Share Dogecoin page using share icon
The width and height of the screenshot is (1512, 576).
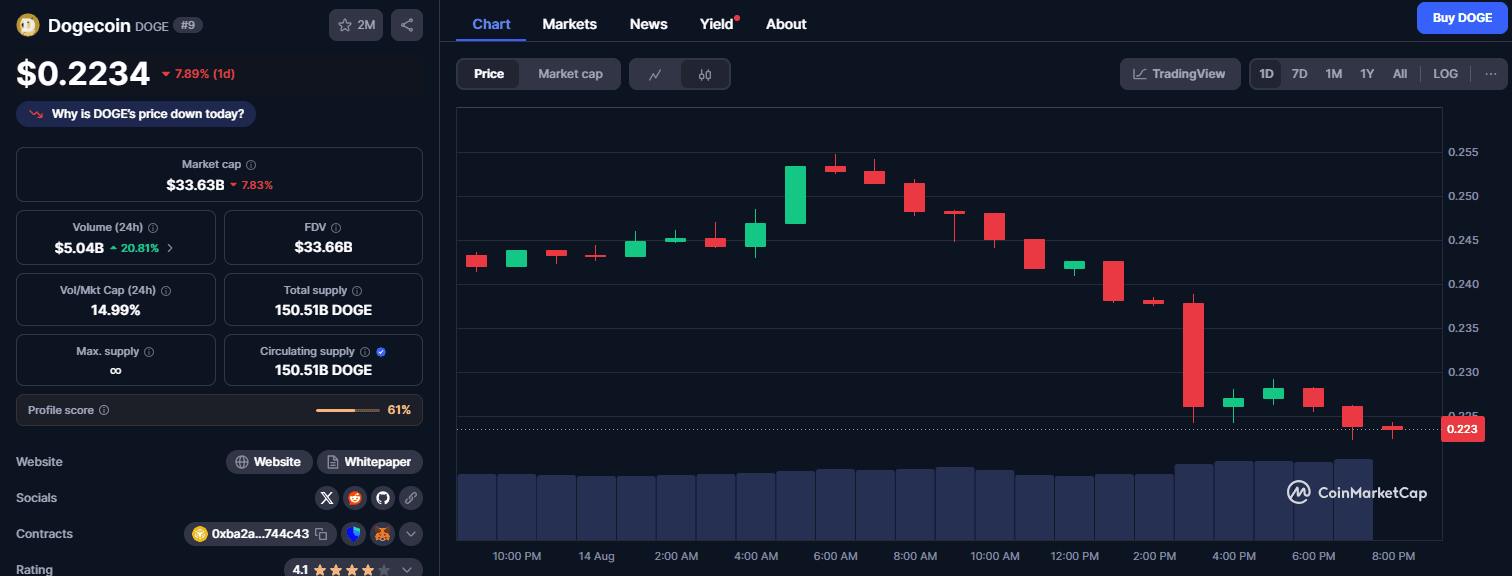tap(406, 25)
